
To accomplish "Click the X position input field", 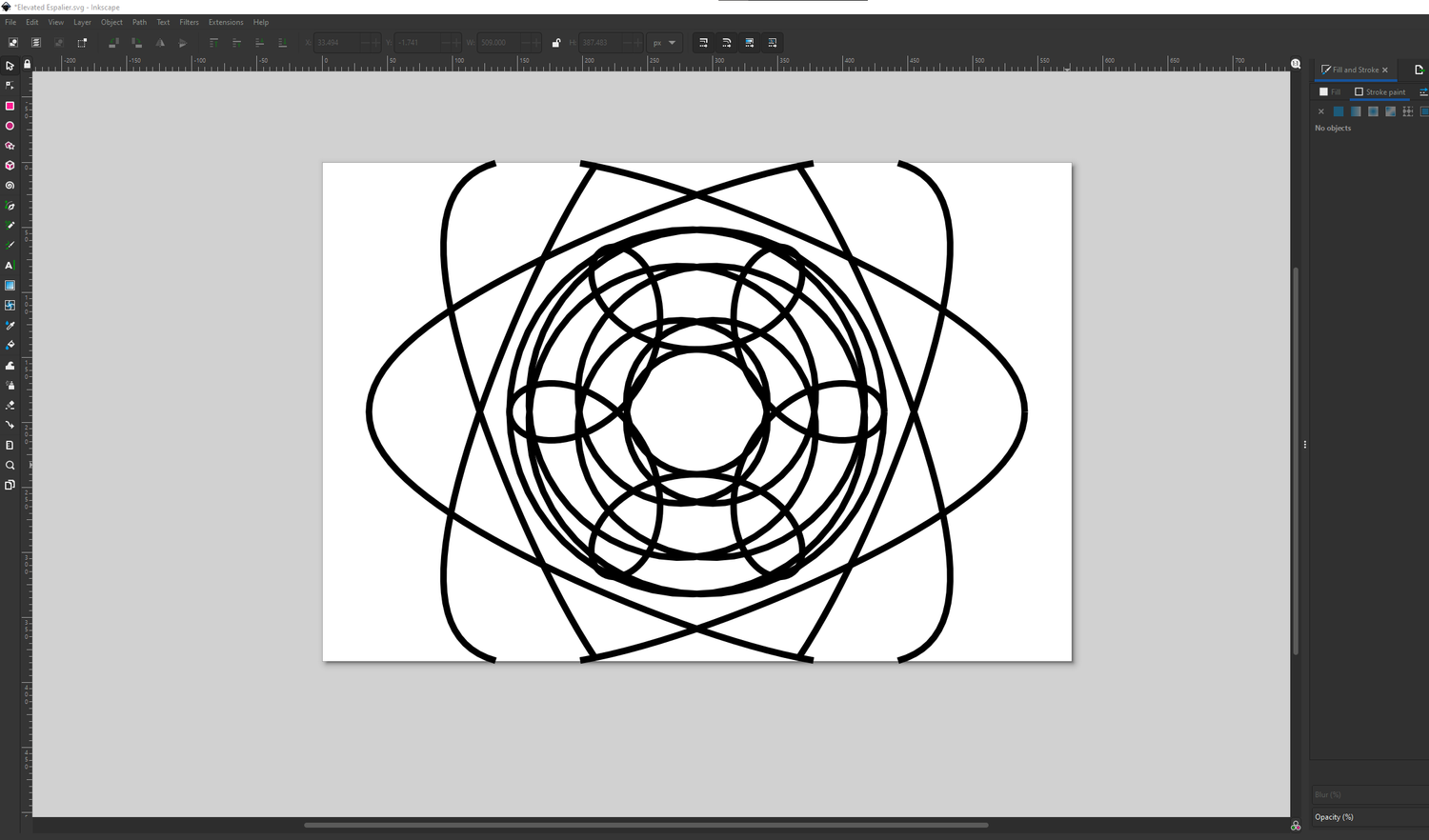I will 338,43.
